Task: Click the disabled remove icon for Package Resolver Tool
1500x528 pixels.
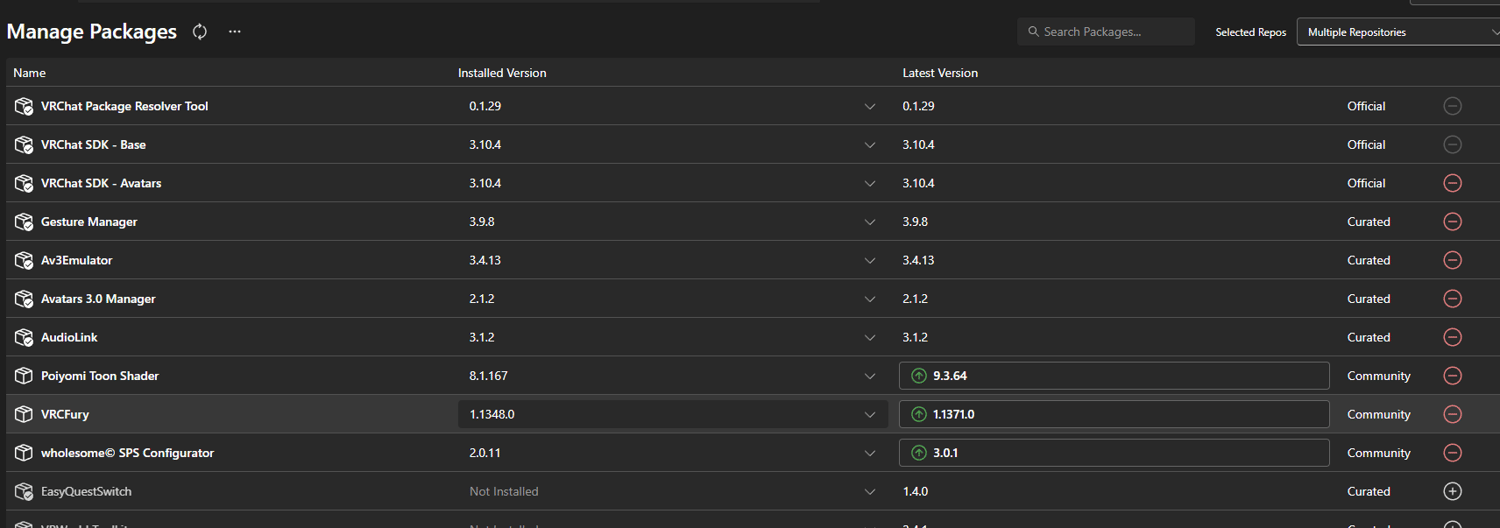Action: 1453,106
